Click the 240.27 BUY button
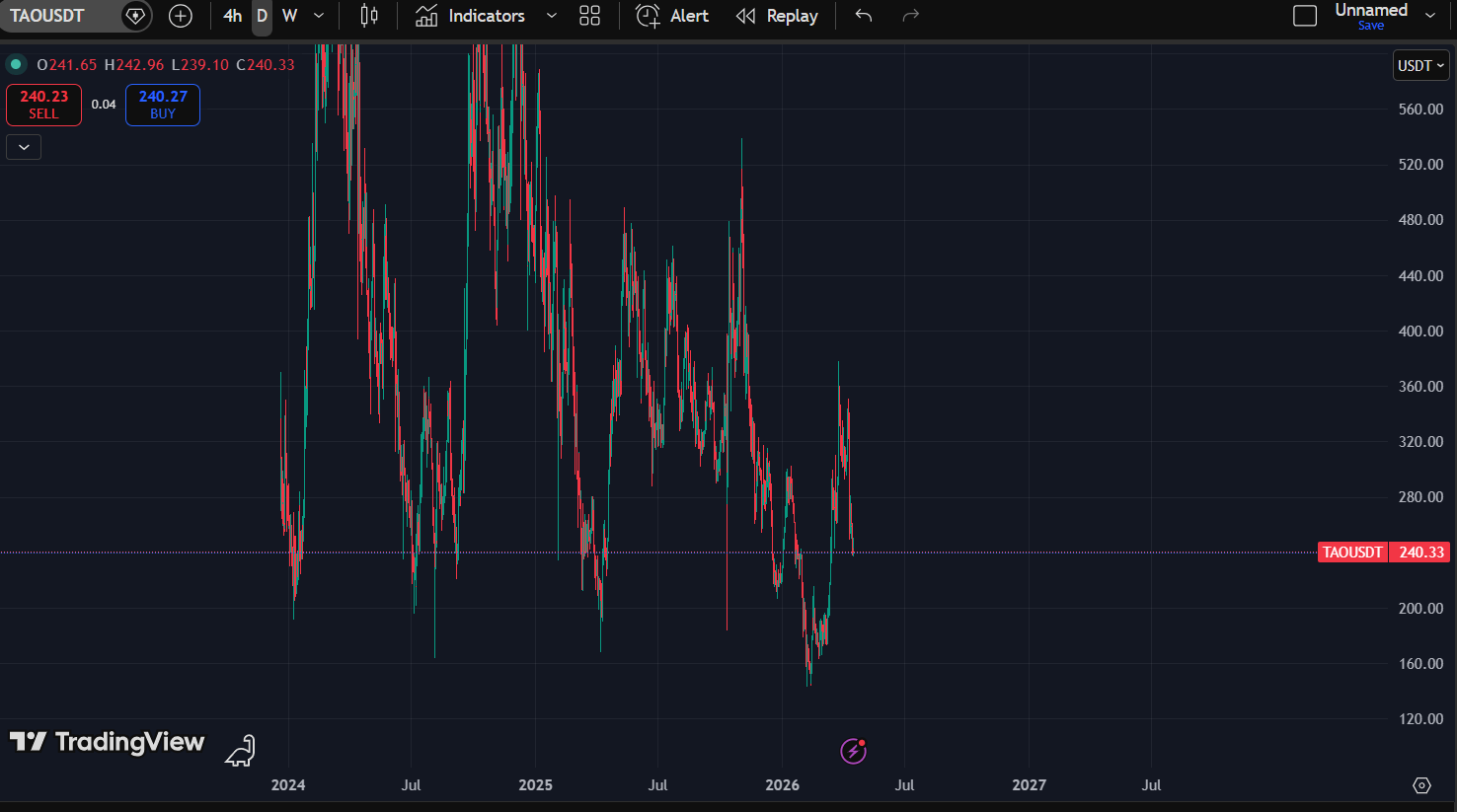 click(x=163, y=105)
